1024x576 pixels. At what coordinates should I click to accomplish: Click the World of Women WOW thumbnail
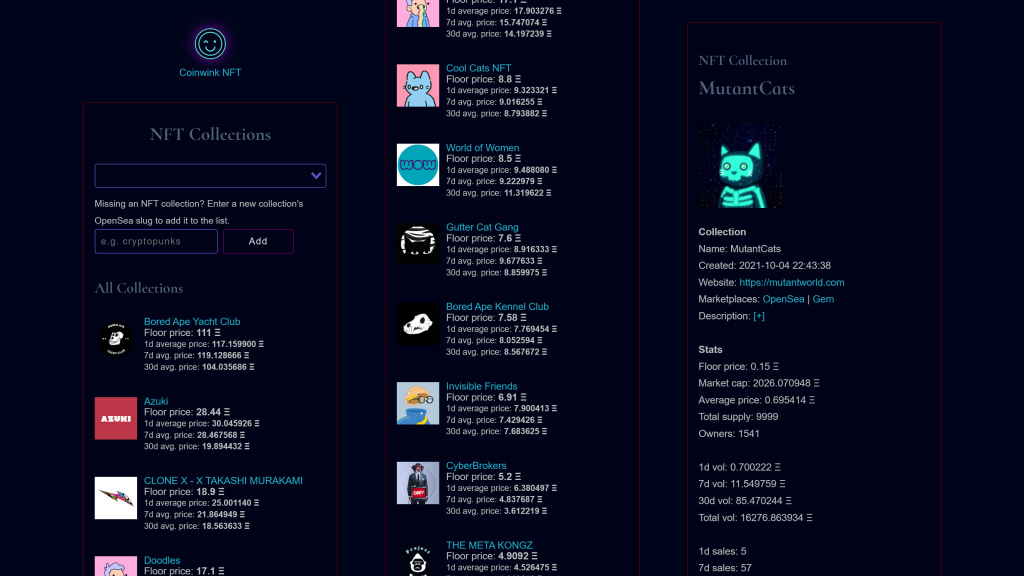coord(418,165)
